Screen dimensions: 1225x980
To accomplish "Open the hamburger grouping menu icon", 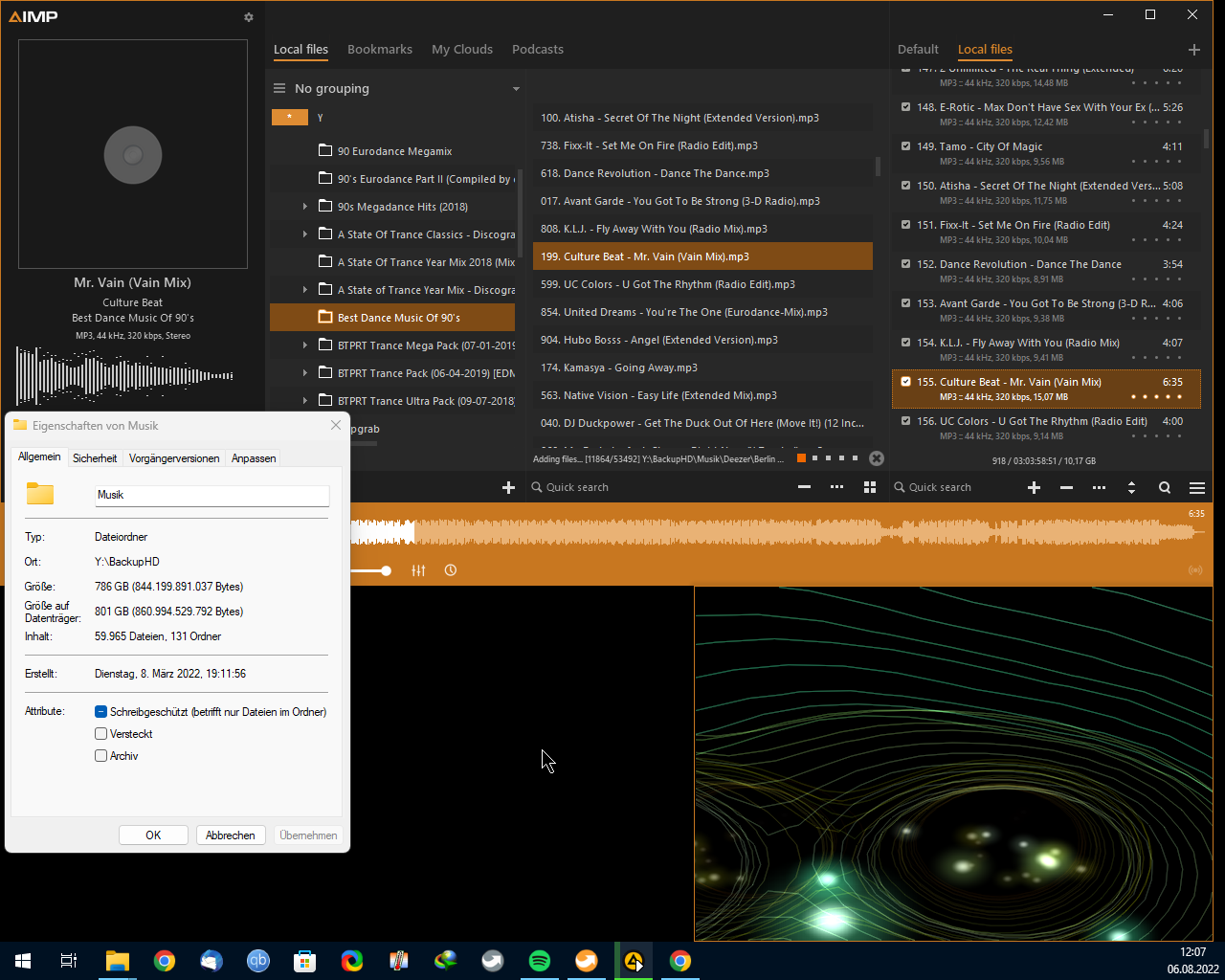I will coord(279,88).
